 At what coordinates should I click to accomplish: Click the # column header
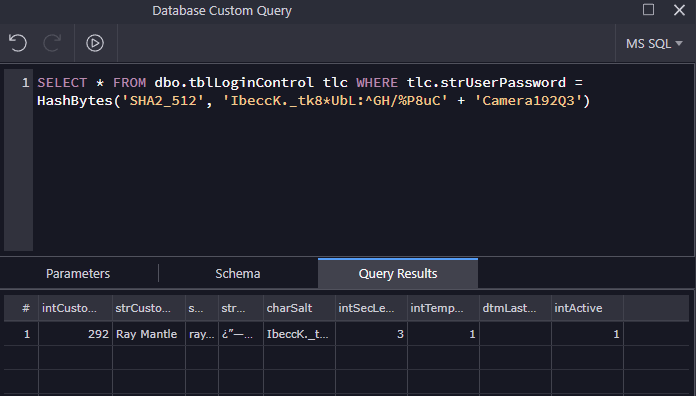(21, 308)
